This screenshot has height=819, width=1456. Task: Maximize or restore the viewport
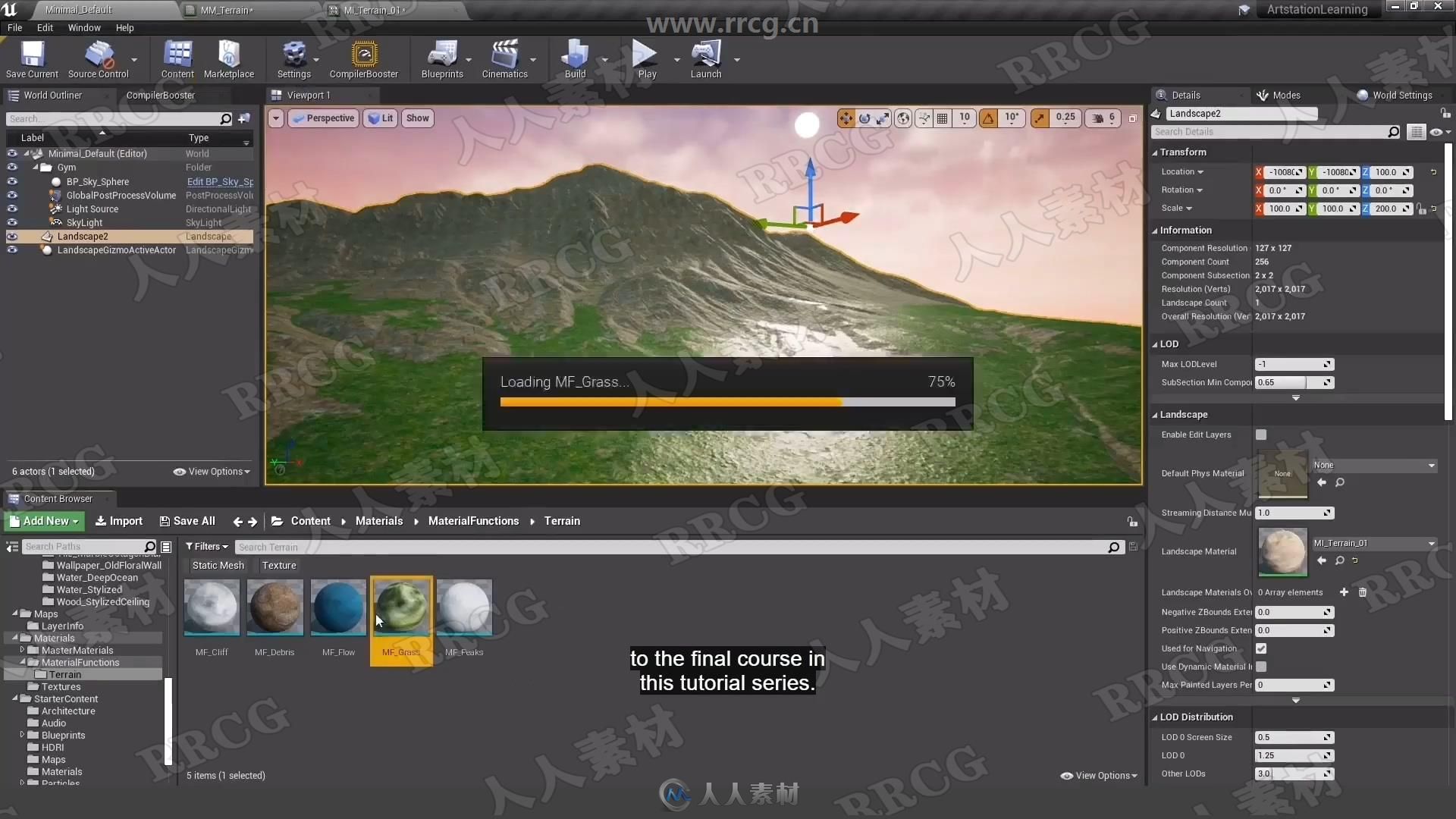click(x=1133, y=118)
